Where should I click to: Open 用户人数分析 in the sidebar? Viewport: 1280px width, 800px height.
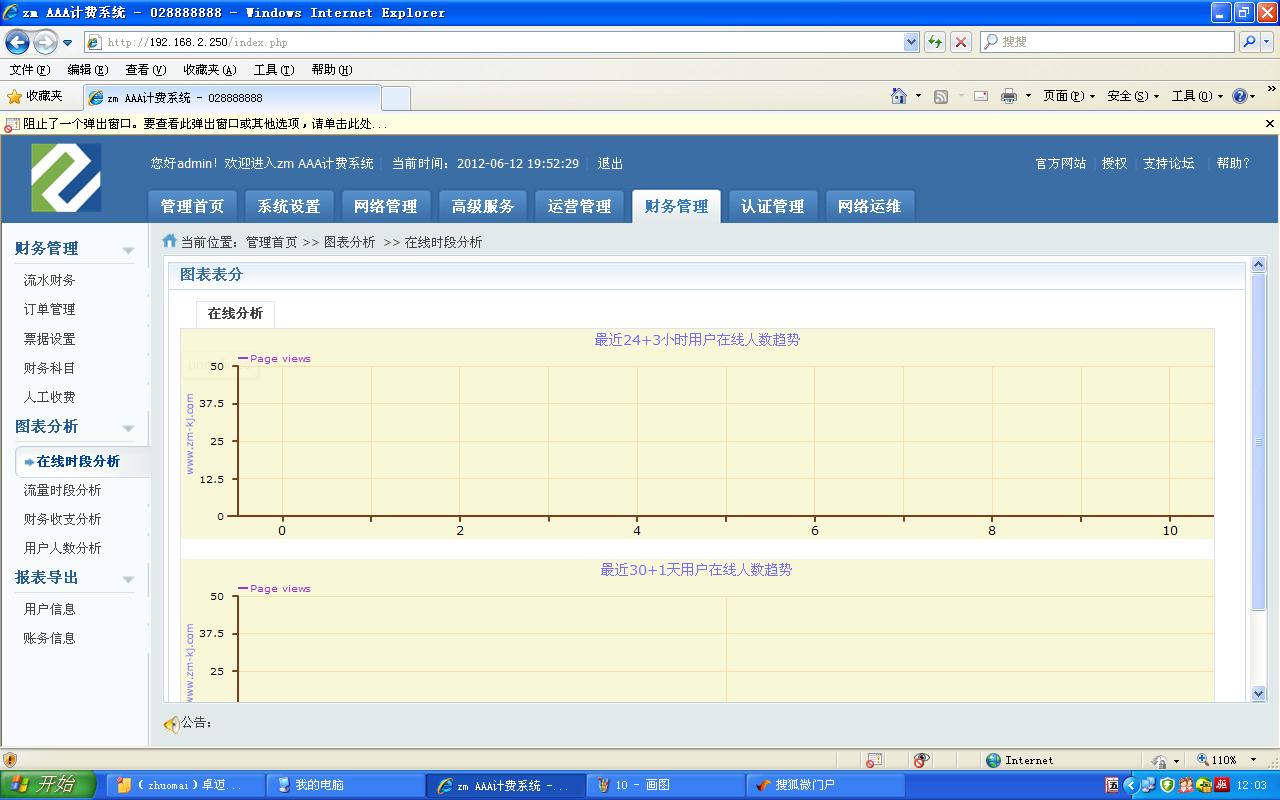(x=62, y=548)
